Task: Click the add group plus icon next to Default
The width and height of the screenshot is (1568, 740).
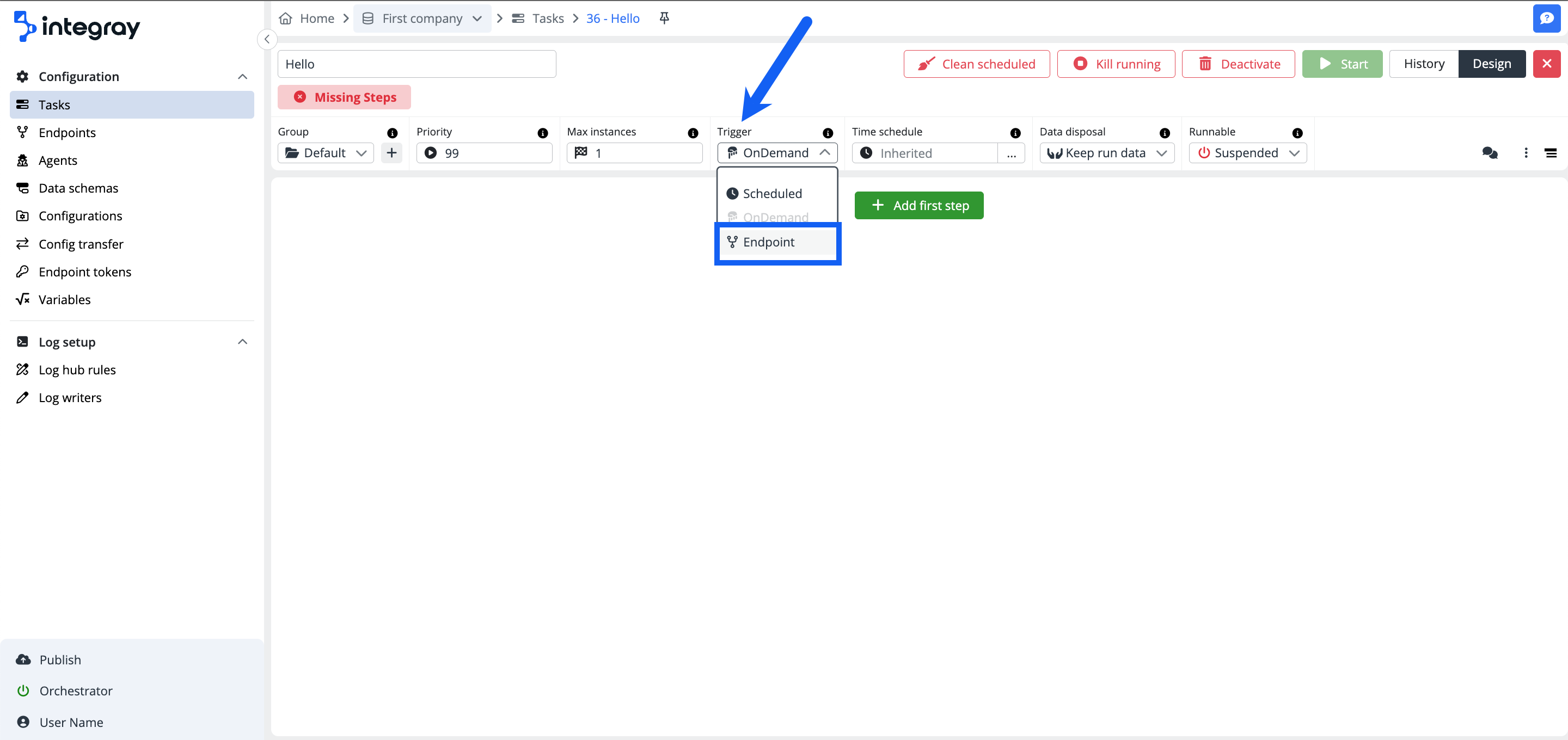Action: point(391,153)
